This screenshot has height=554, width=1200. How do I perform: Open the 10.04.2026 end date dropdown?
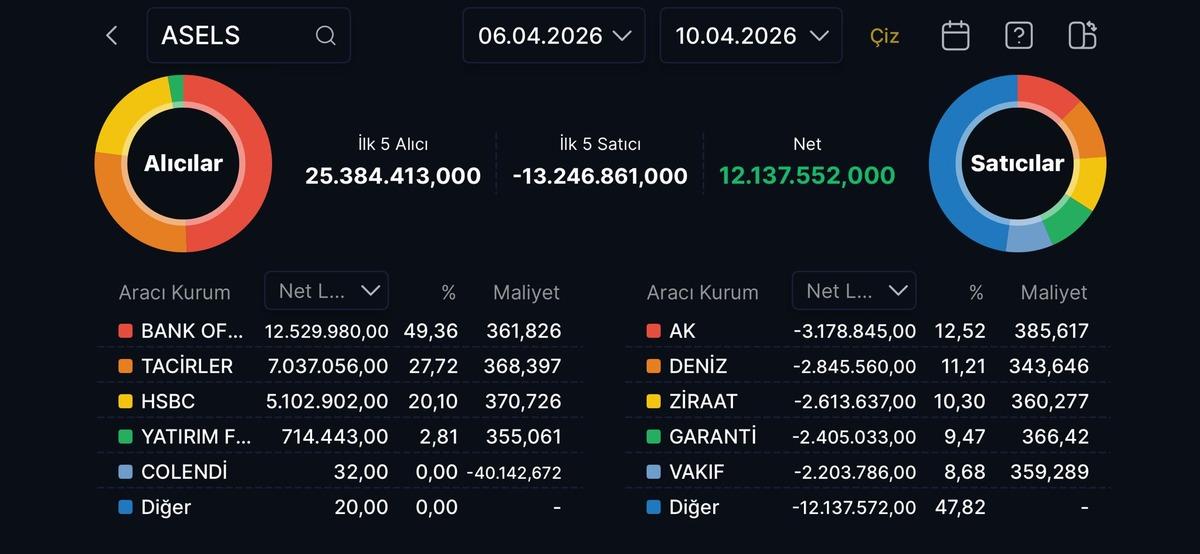[751, 36]
